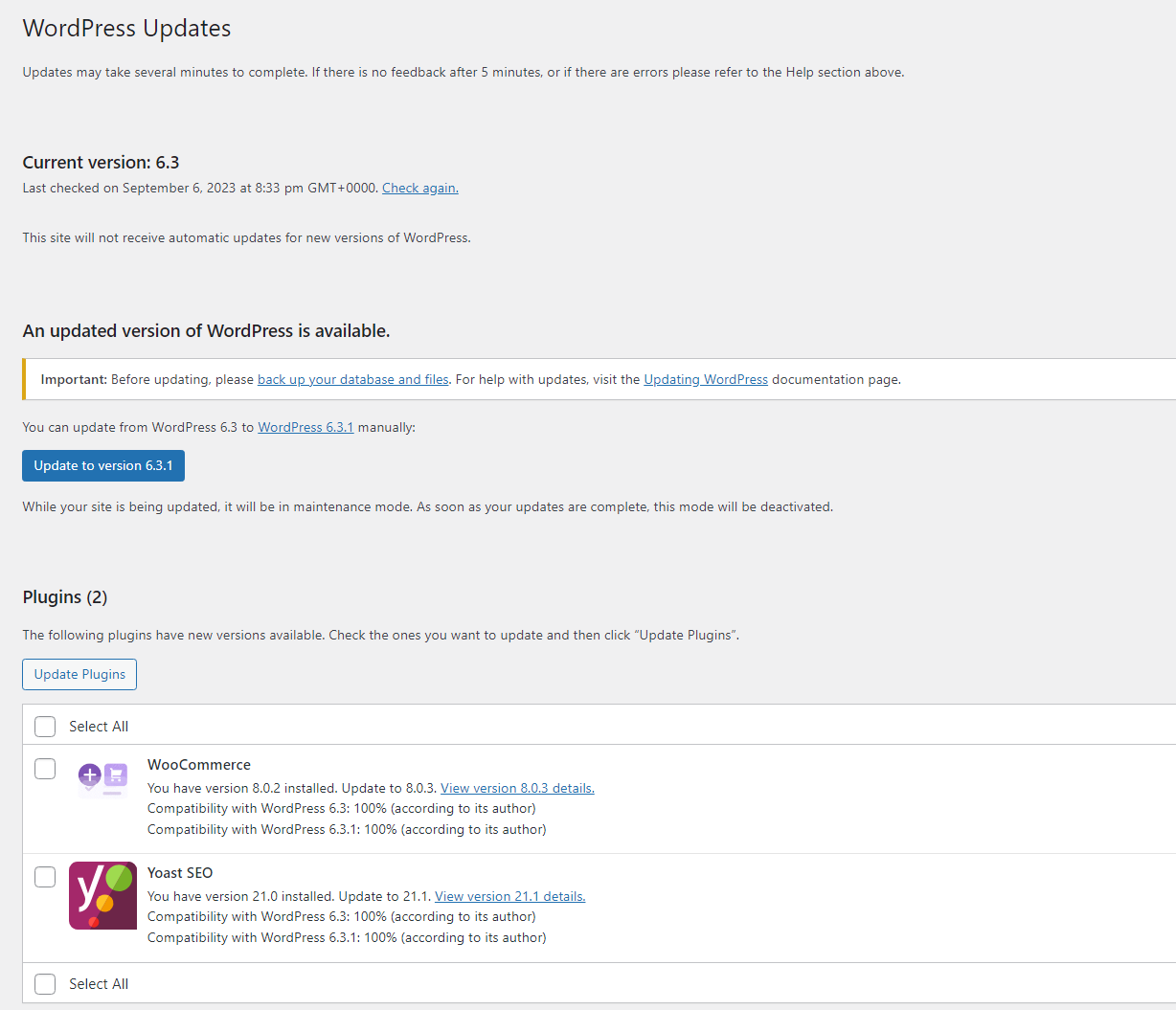
Task: Click the Yoast SEO plugin icon
Action: coord(102,895)
